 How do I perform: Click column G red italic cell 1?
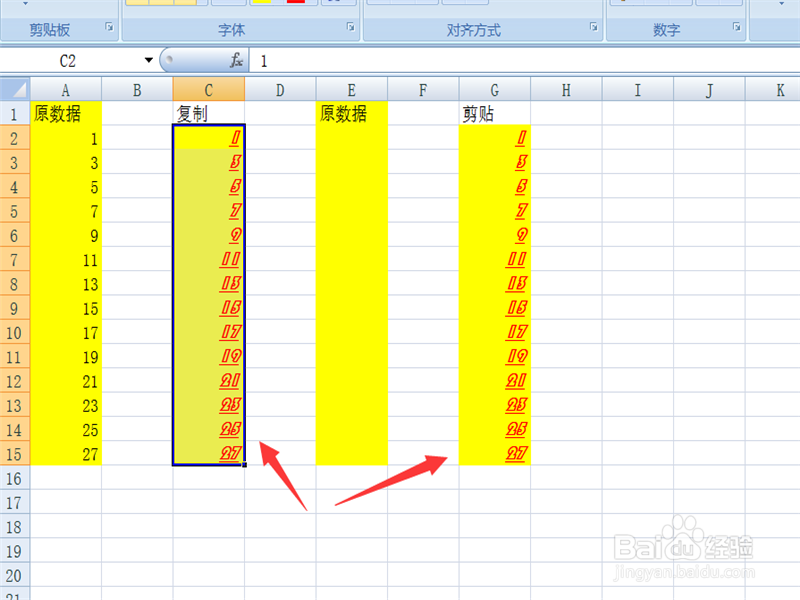coord(494,138)
